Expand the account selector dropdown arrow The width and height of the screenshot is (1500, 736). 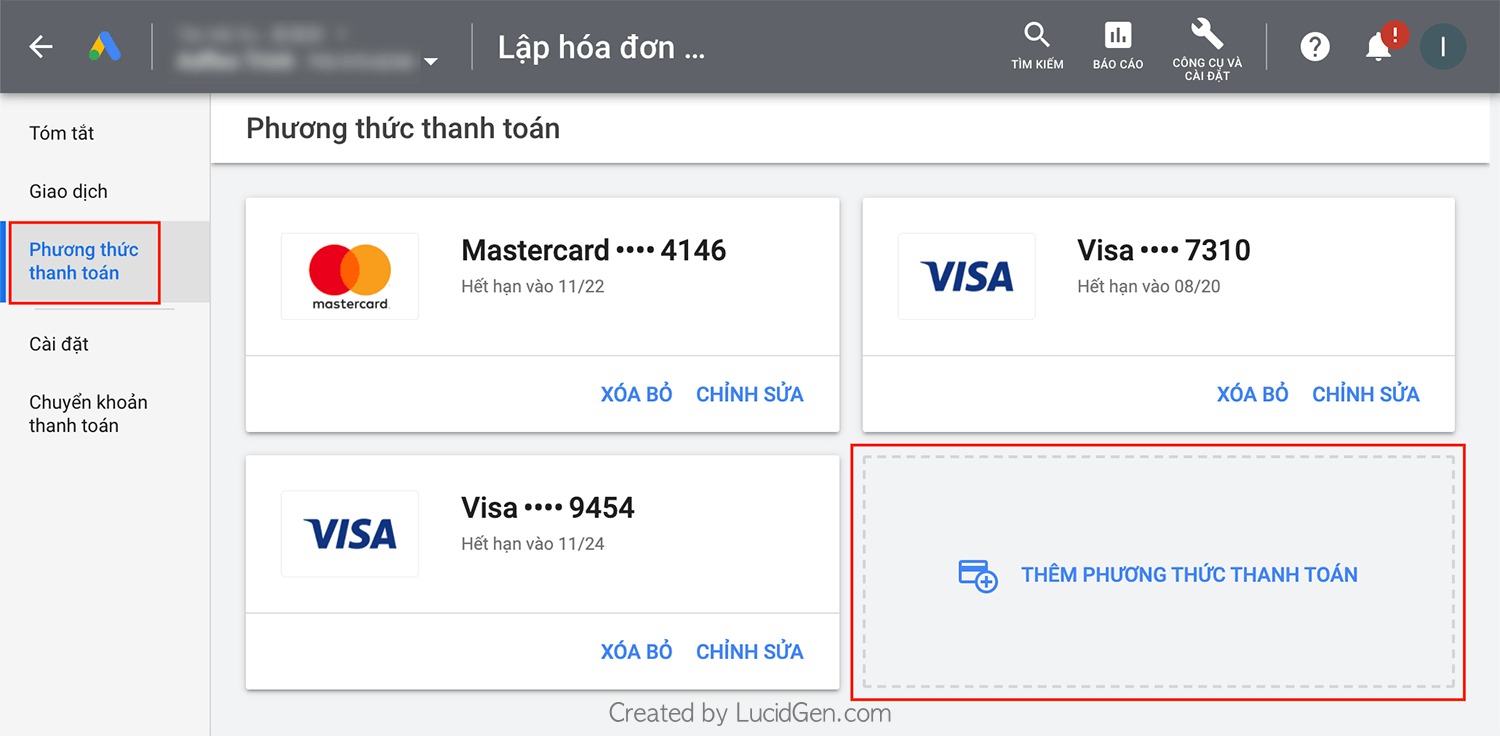431,62
